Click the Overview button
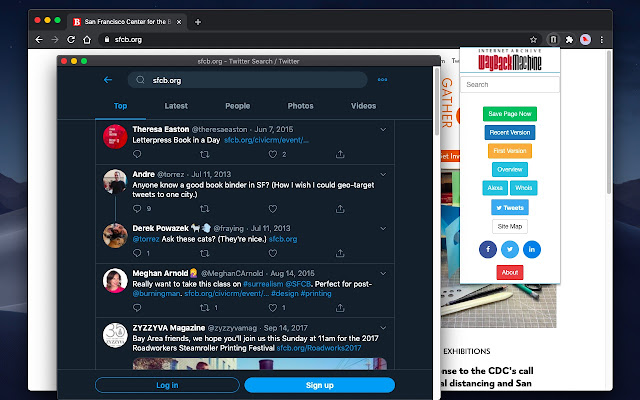This screenshot has height=400, width=640. [x=510, y=169]
